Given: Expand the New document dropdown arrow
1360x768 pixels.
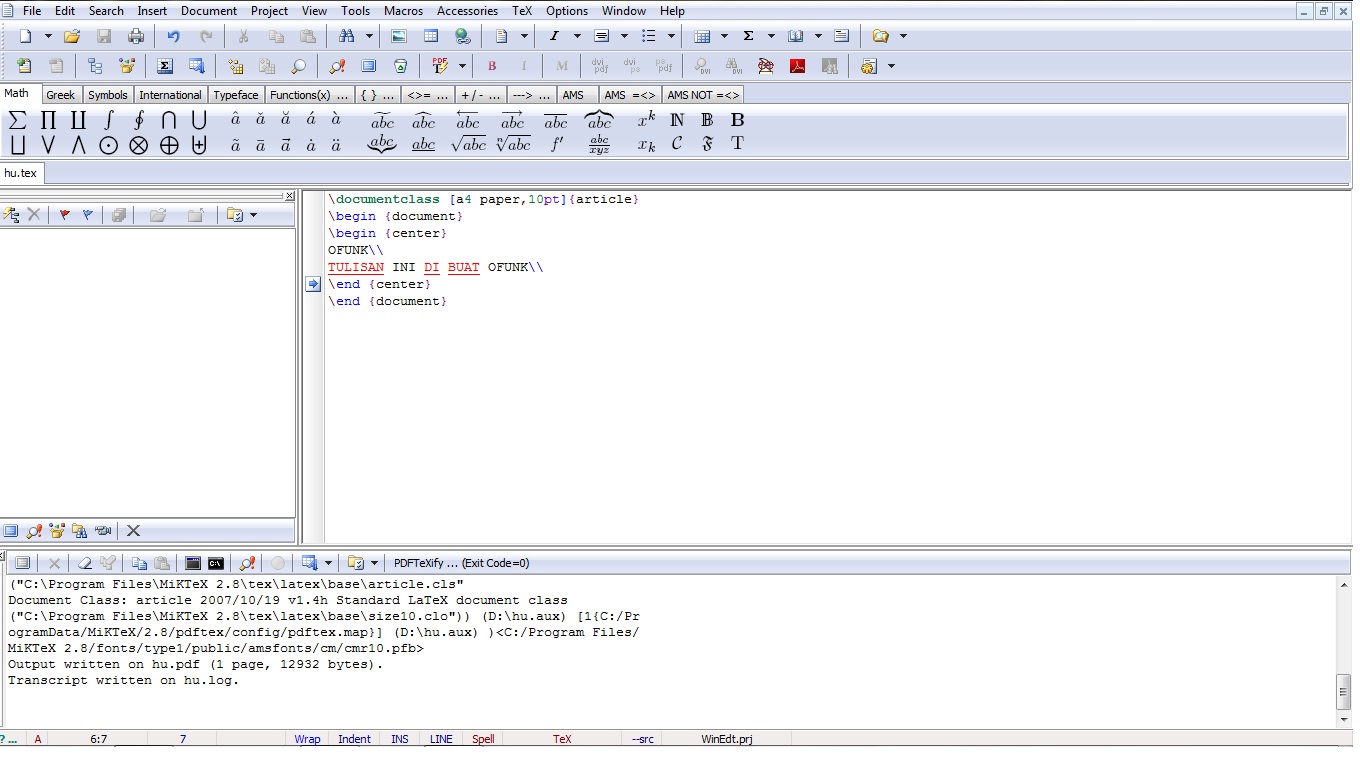Looking at the screenshot, I should pos(48,37).
